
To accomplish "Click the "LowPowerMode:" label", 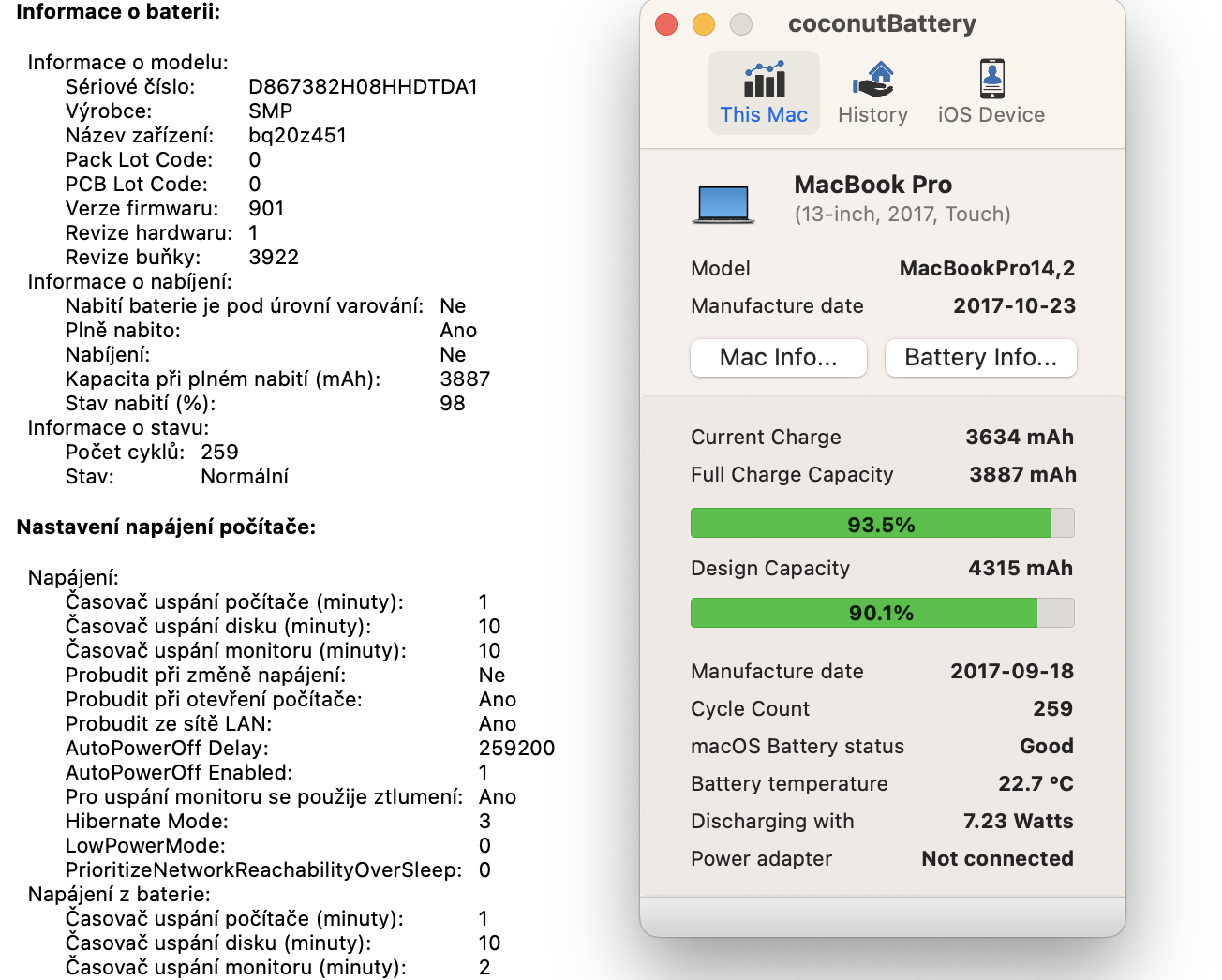I will pos(145,846).
